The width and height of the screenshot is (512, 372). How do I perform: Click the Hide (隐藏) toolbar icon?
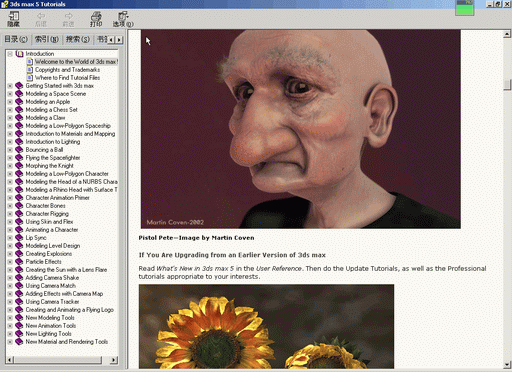(14, 19)
